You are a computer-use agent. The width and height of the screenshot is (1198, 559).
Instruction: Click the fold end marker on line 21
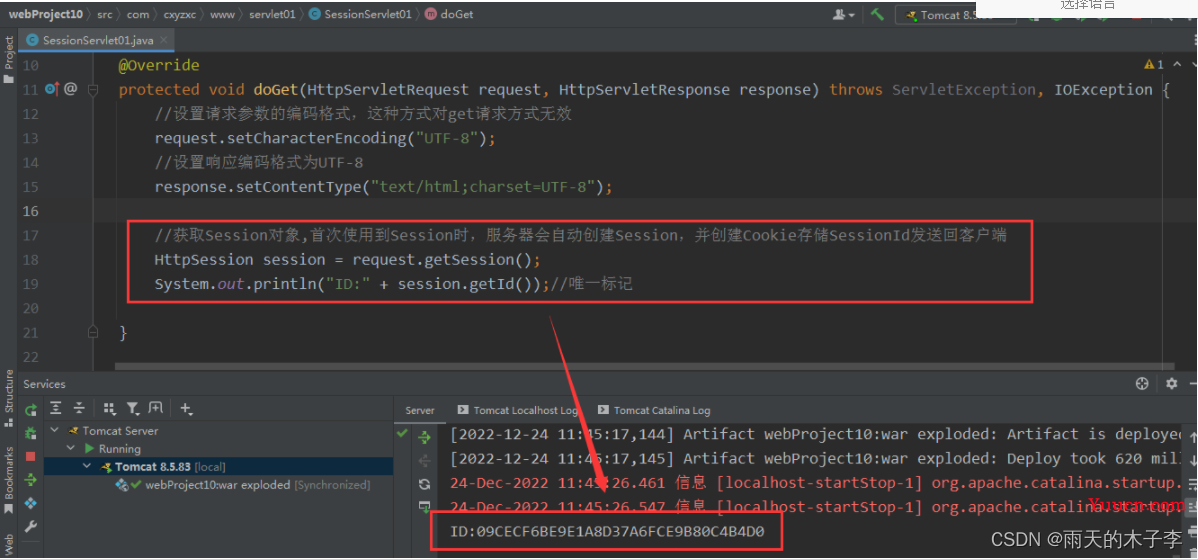tap(93, 331)
